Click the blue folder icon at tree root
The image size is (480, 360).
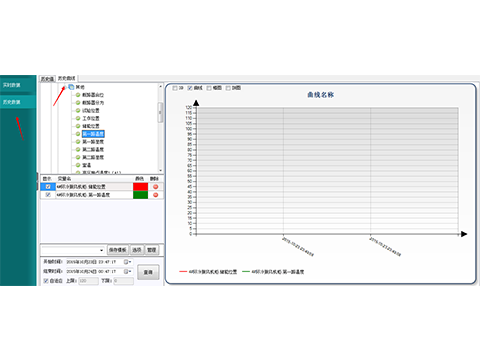point(71,87)
